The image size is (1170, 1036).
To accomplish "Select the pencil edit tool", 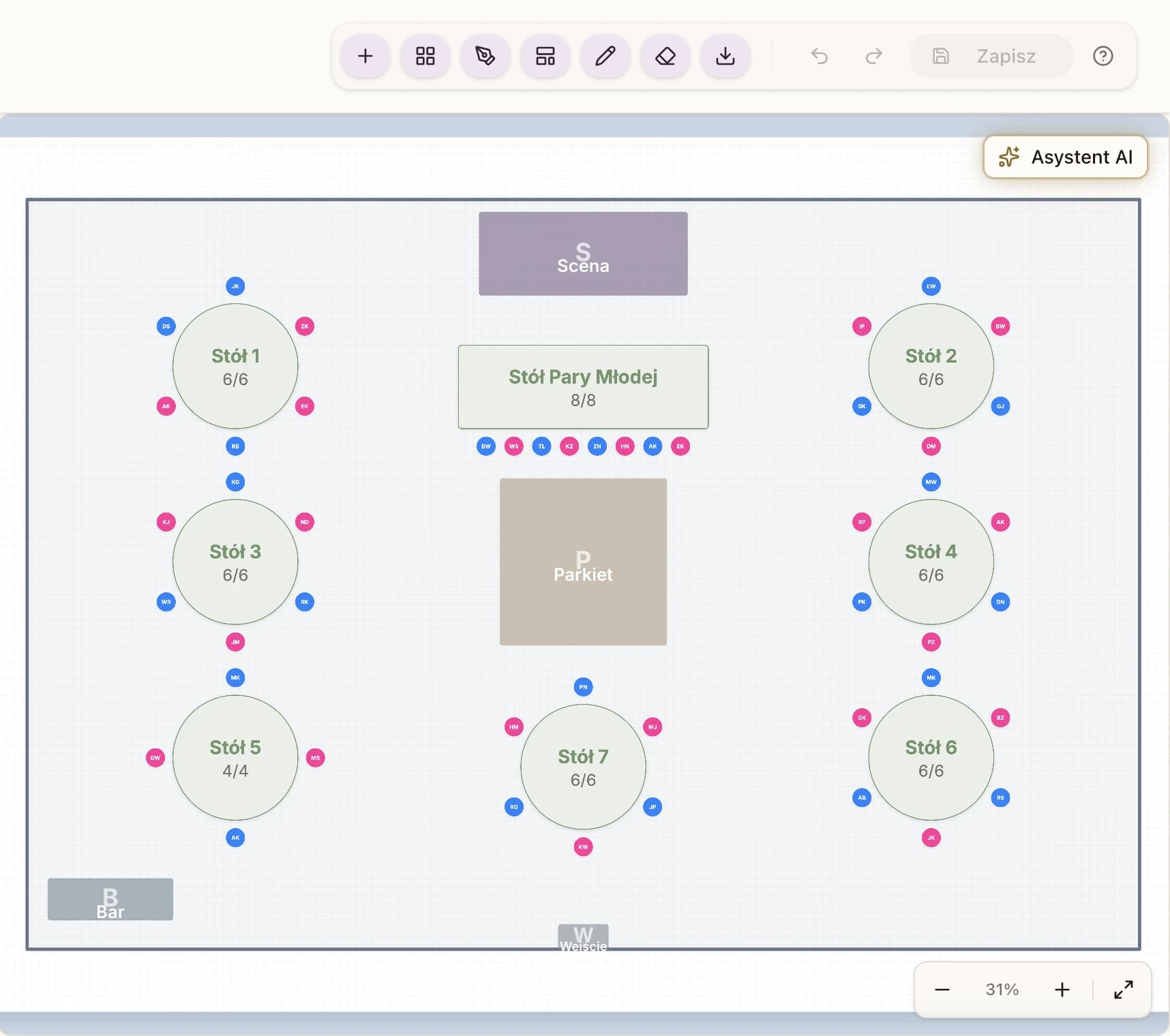I will (x=605, y=56).
